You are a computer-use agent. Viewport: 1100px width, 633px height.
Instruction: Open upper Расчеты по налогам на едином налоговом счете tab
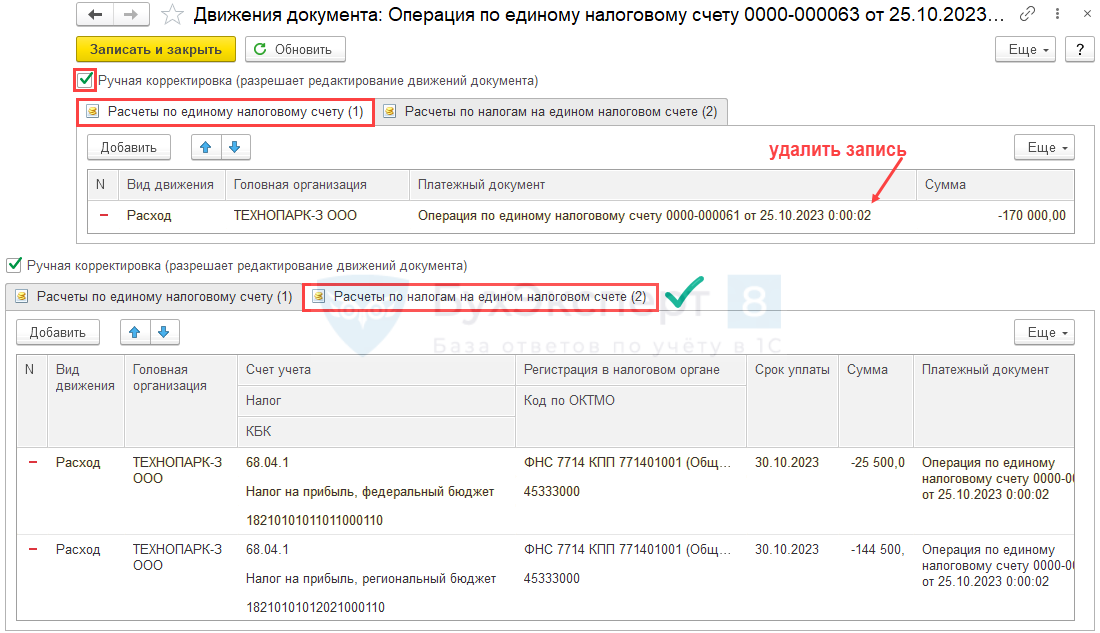click(551, 112)
